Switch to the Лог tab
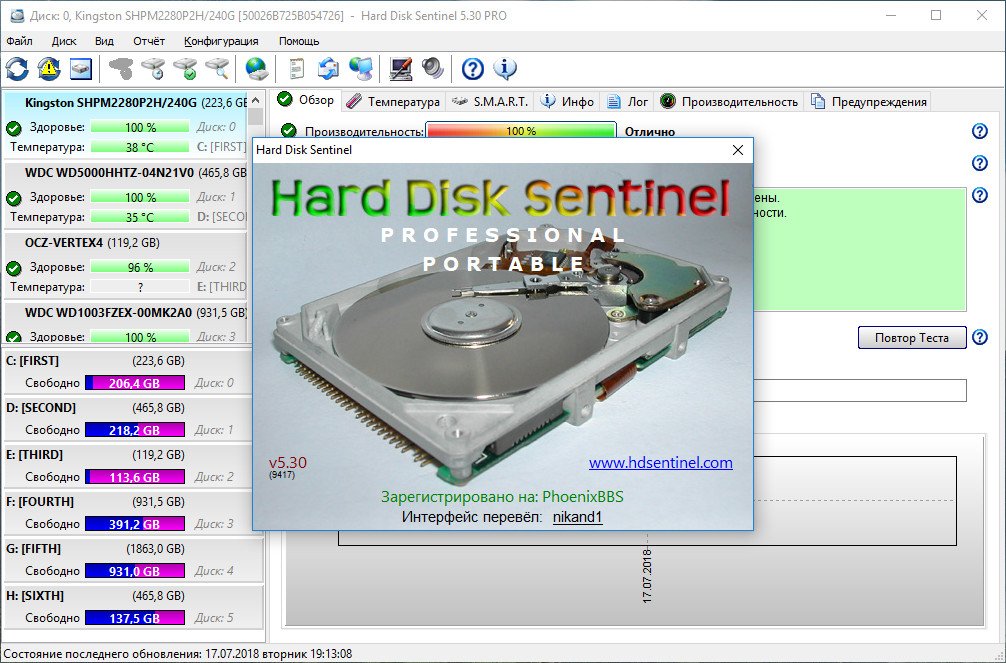 pos(627,101)
